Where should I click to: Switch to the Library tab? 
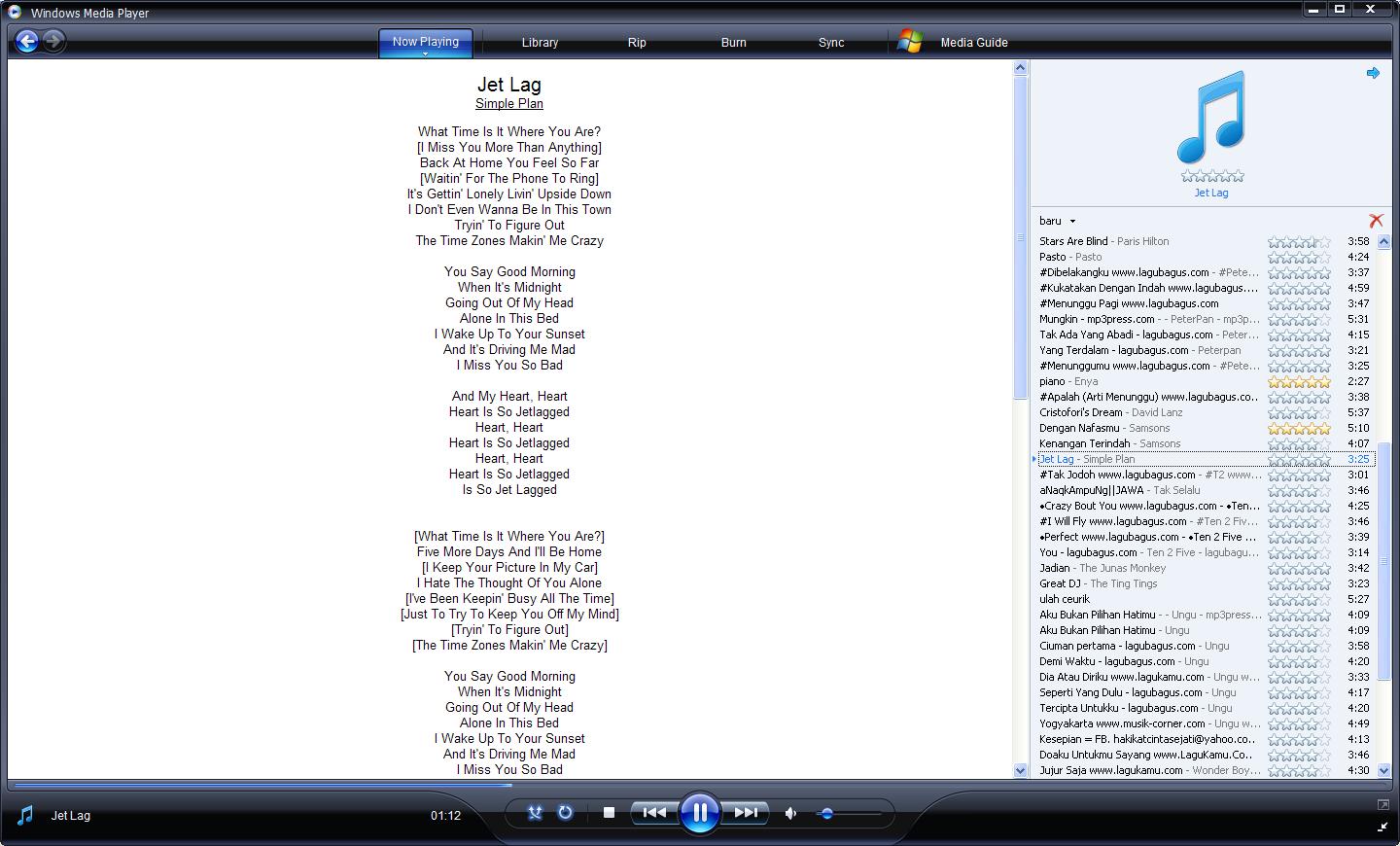540,43
